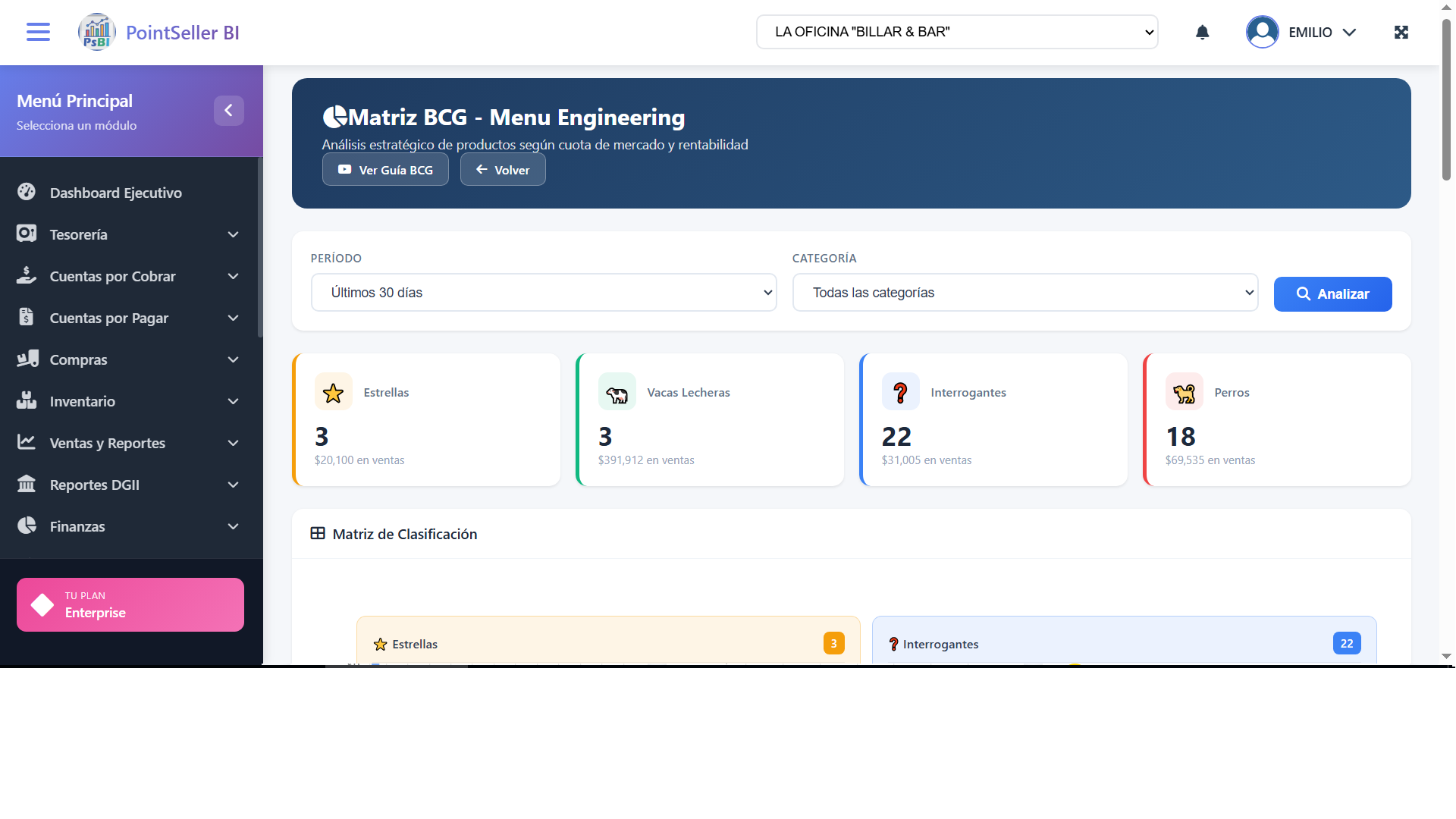
Task: Toggle fullscreen mode with the expand icon
Action: pyautogui.click(x=1401, y=32)
